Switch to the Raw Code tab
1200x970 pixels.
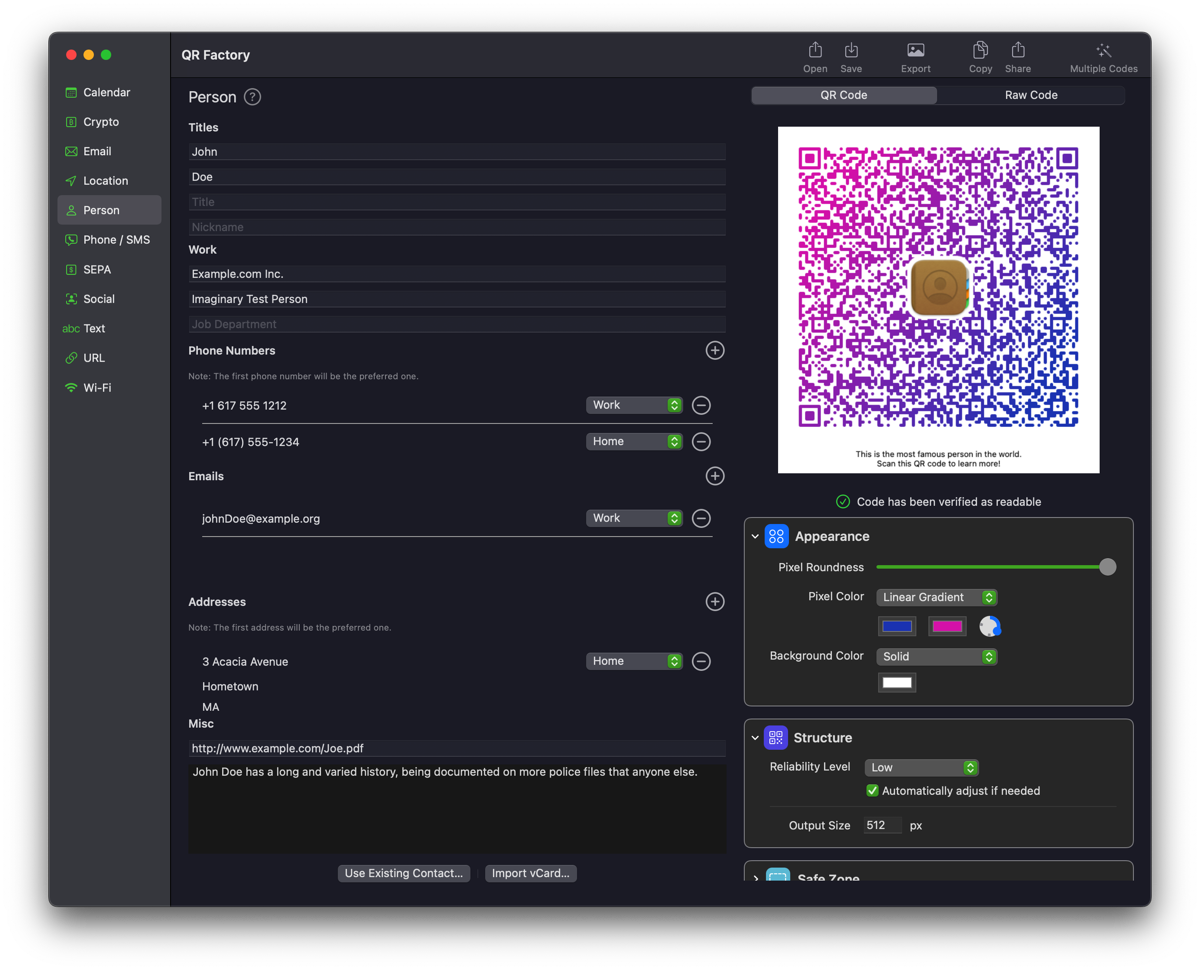pos(1031,95)
